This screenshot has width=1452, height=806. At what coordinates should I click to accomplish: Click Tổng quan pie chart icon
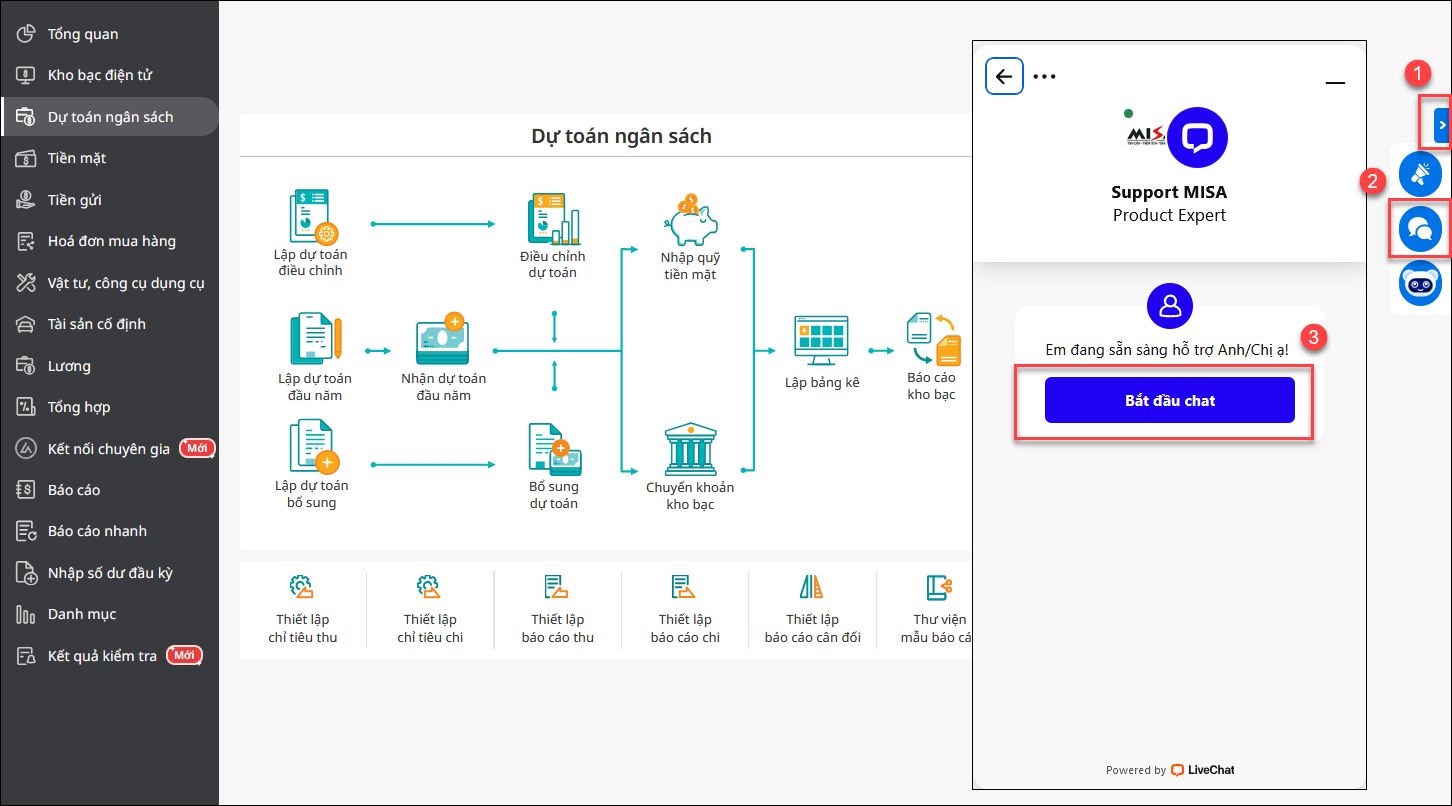coord(27,34)
